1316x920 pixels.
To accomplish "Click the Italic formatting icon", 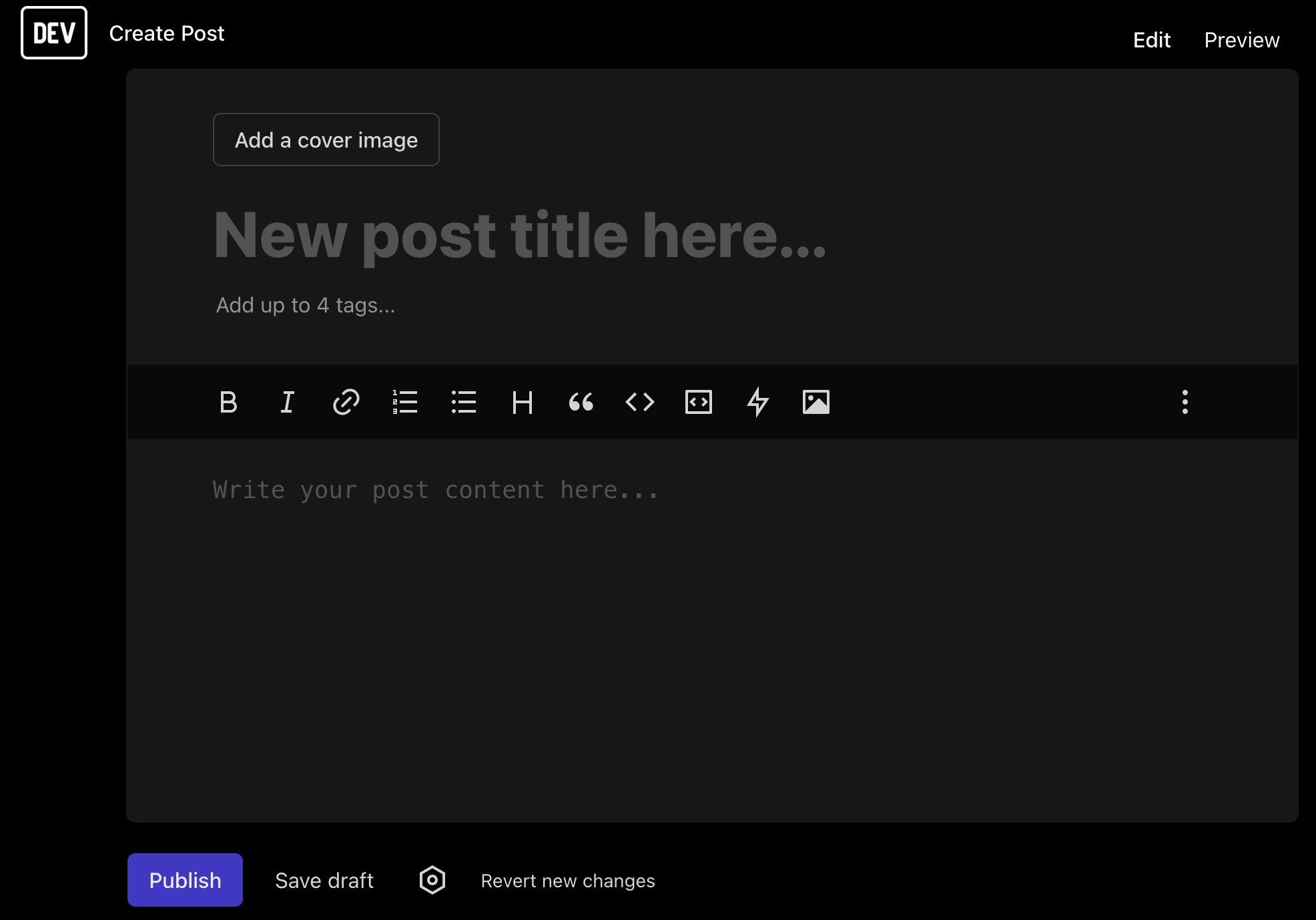I will [287, 402].
